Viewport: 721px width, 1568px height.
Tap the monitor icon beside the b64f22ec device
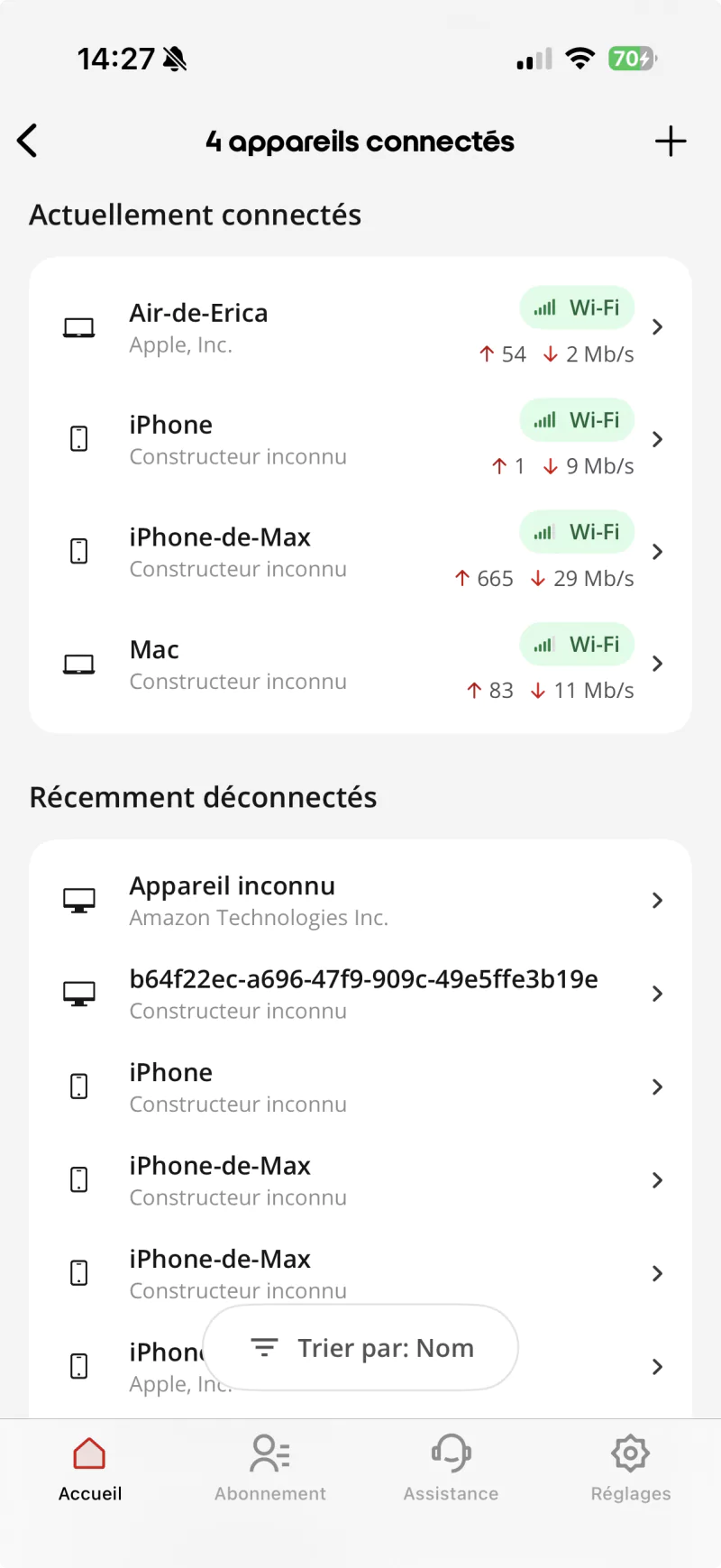pos(79,994)
